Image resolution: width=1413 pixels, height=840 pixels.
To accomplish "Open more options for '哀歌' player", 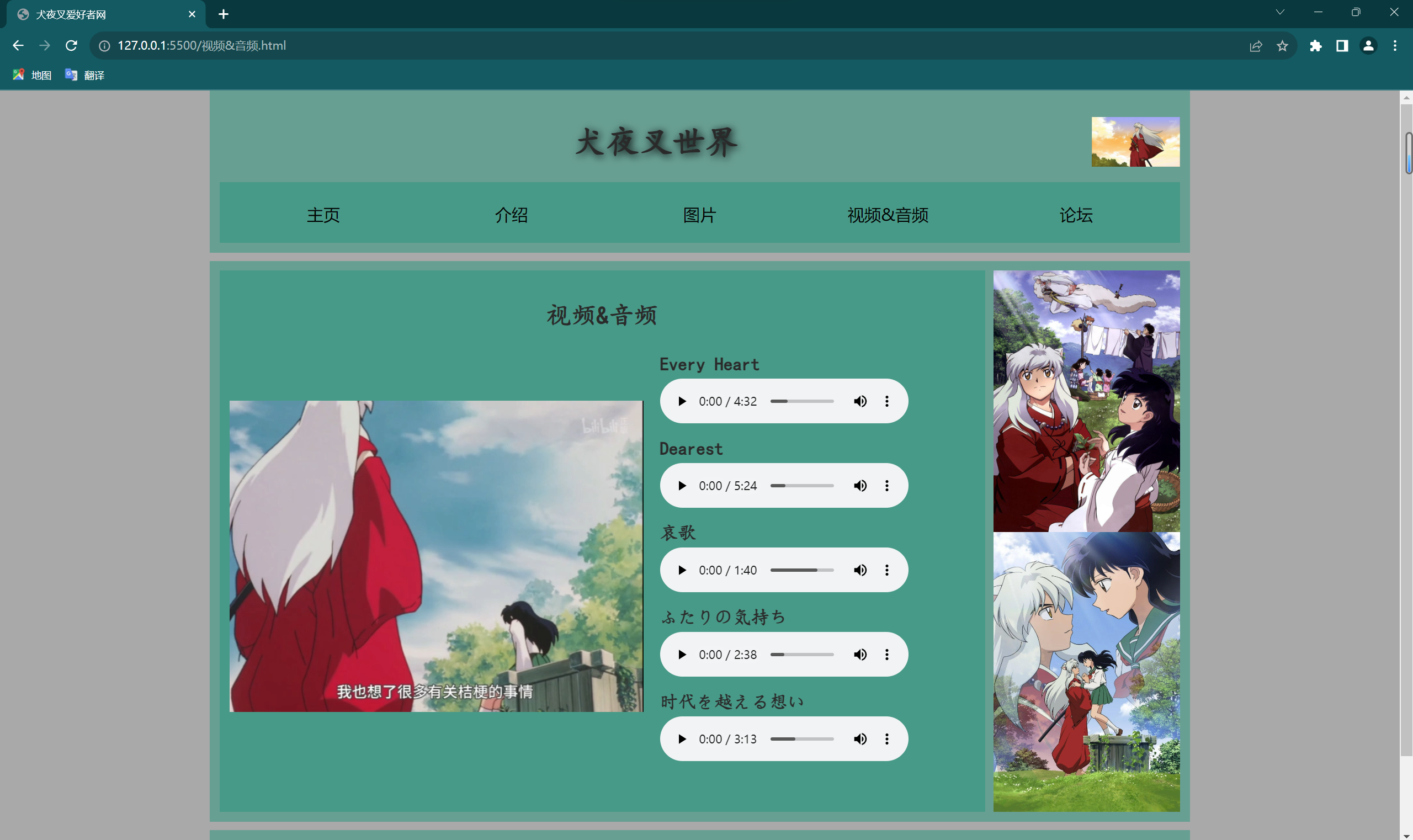I will 887,570.
